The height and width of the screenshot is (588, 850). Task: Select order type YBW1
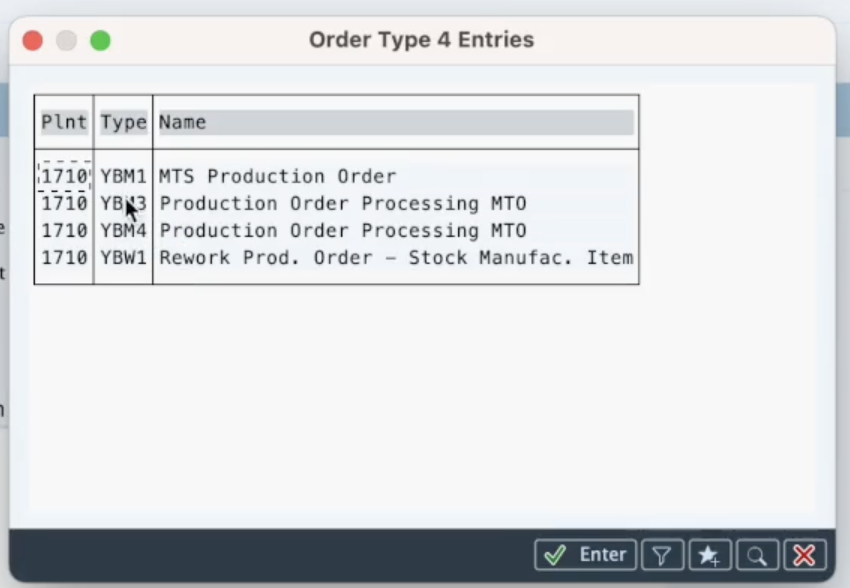[x=123, y=258]
